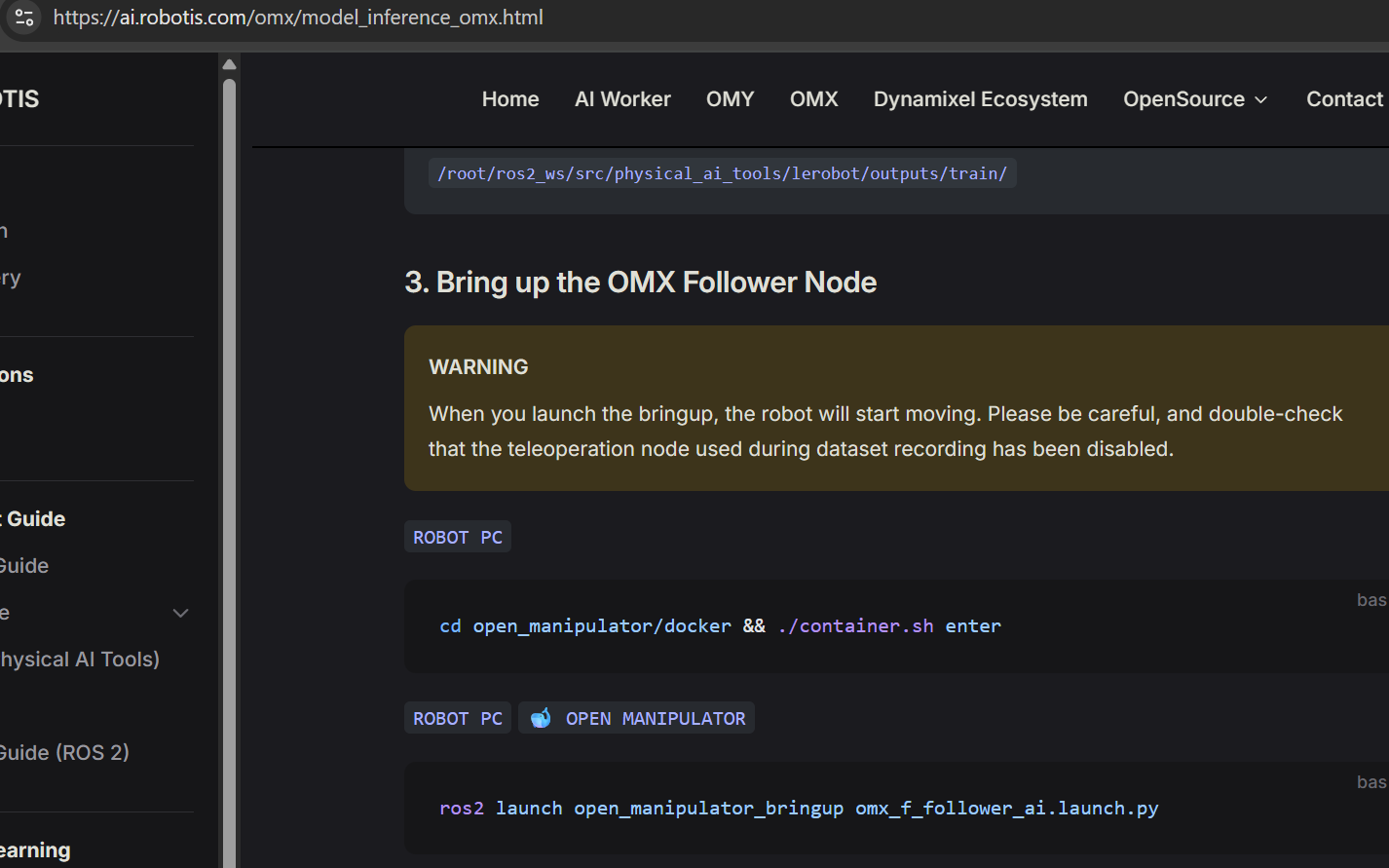Open the AI Worker page
This screenshot has height=868, width=1389.
point(622,99)
